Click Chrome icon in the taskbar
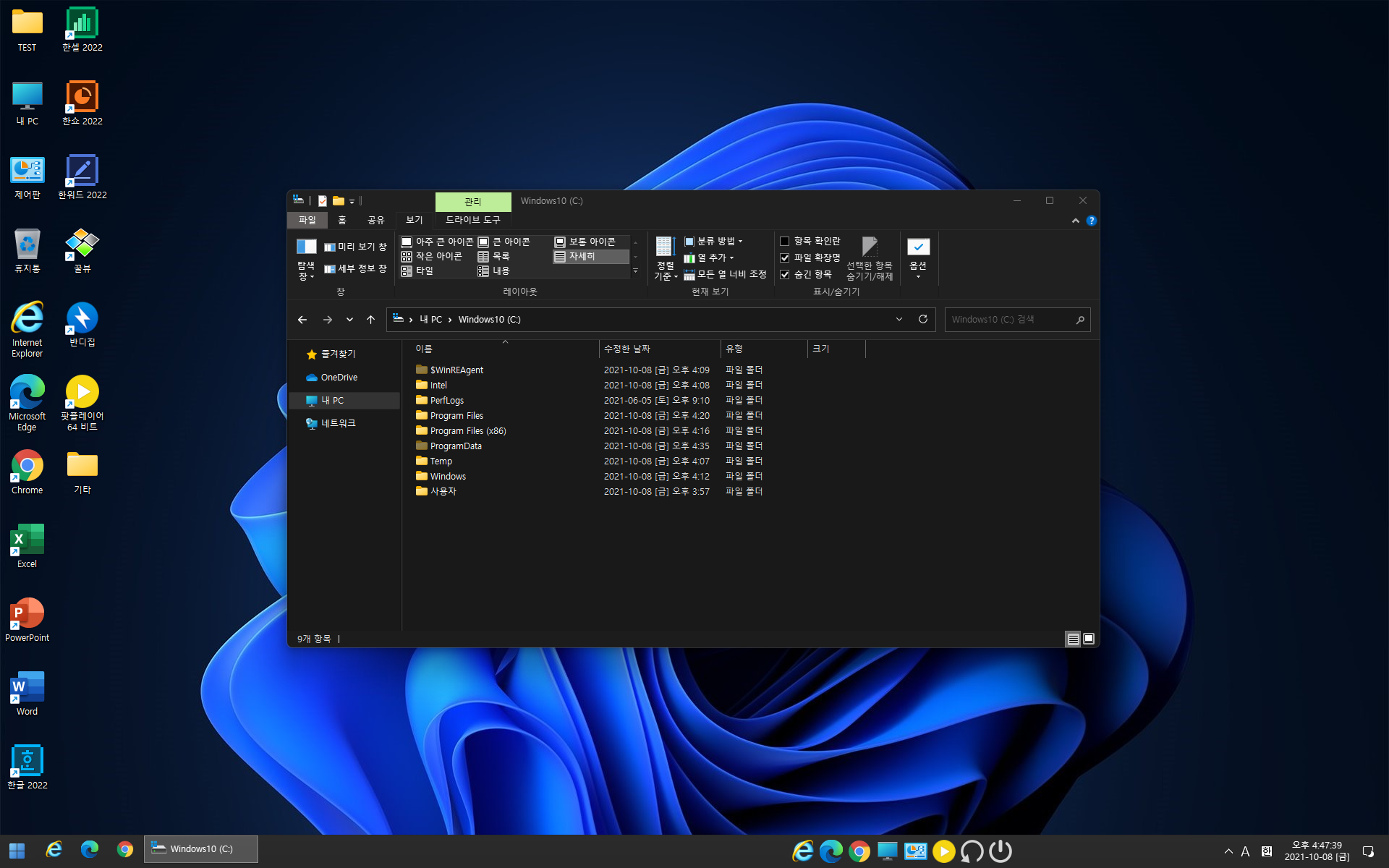Screen dimensions: 1389x868 pyautogui.click(x=125, y=850)
